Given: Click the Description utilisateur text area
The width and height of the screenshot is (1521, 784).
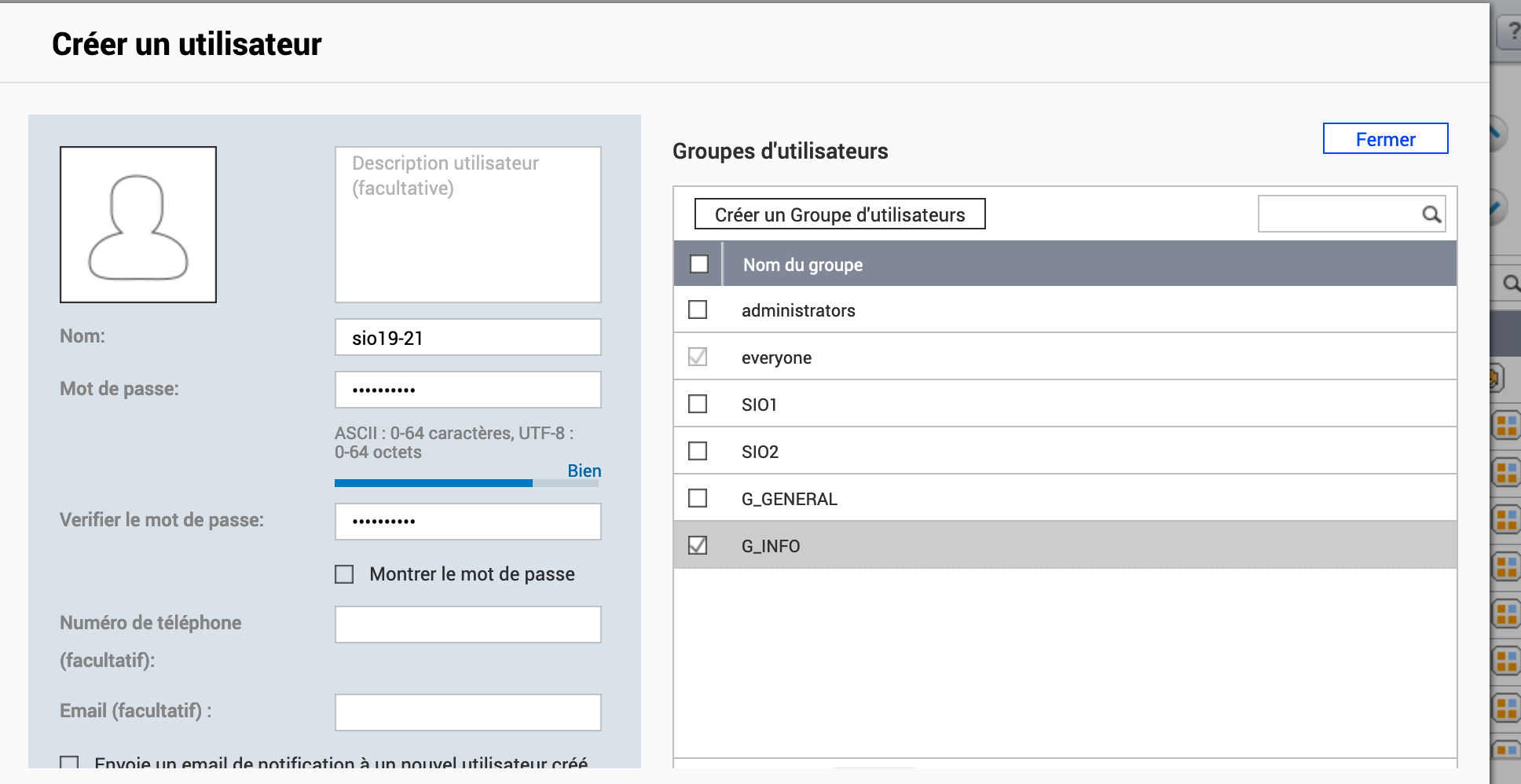Looking at the screenshot, I should pos(468,225).
